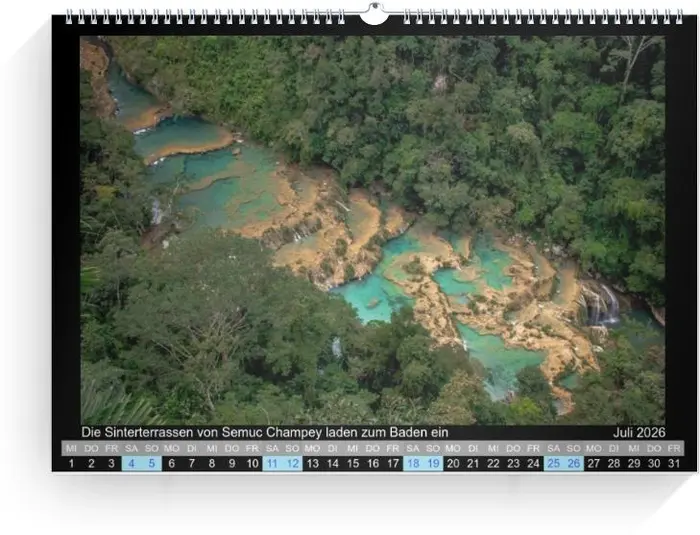Select highlighted Sunday 12
This screenshot has height=535, width=700.
pos(292,463)
